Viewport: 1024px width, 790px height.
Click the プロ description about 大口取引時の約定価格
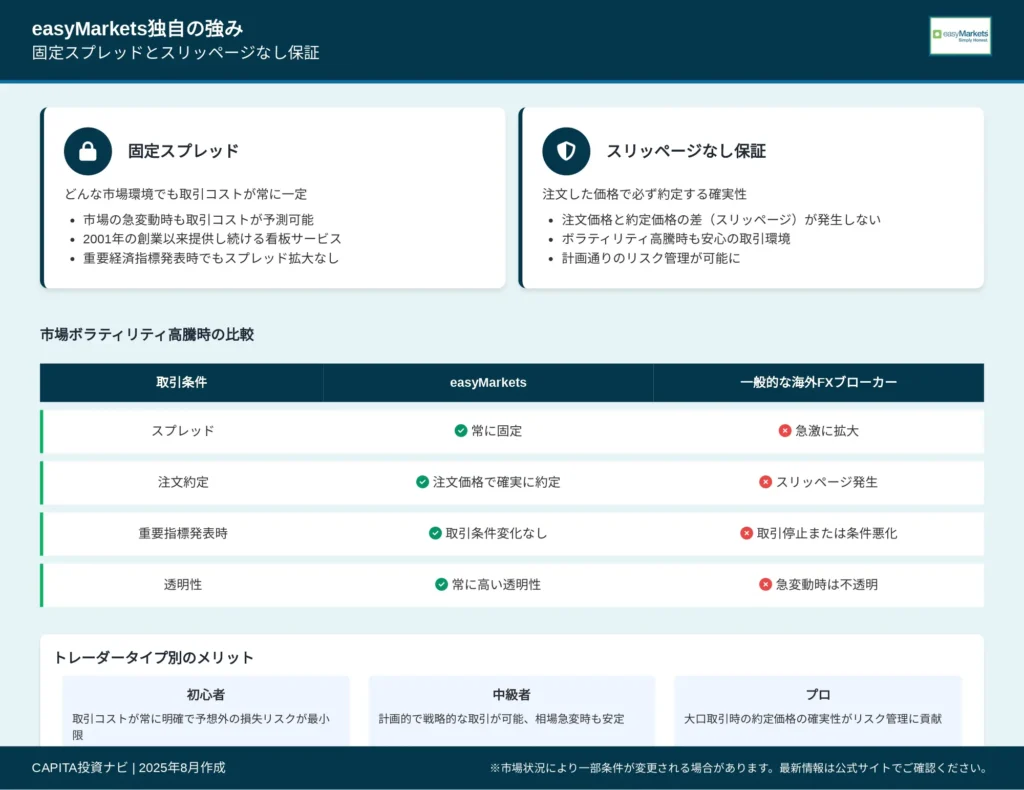point(813,719)
